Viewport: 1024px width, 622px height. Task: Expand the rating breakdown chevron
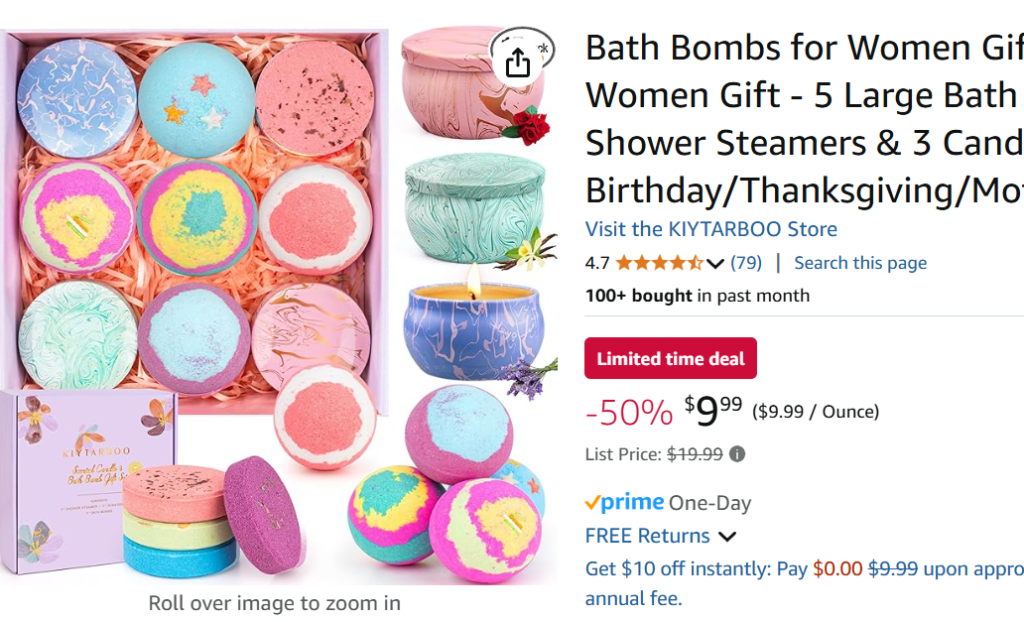[715, 264]
